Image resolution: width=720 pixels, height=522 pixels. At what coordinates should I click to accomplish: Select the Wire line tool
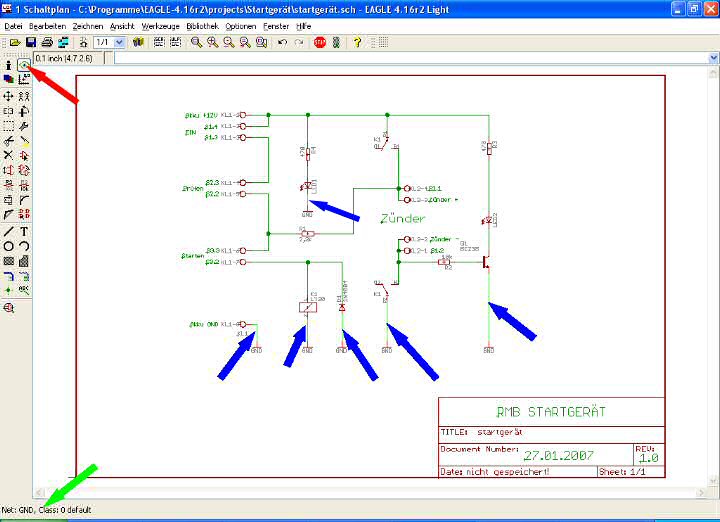click(x=8, y=231)
